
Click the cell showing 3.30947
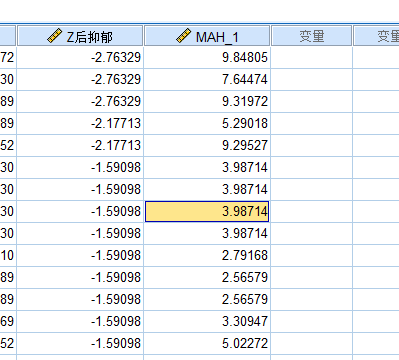[x=207, y=322]
